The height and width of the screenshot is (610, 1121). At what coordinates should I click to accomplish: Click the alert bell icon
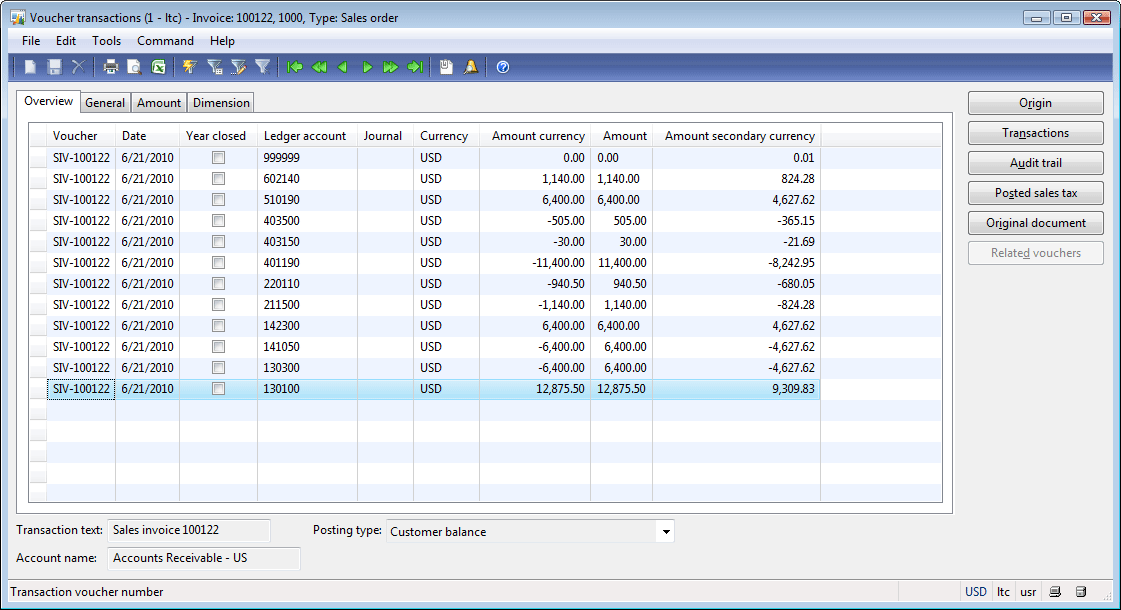point(470,67)
